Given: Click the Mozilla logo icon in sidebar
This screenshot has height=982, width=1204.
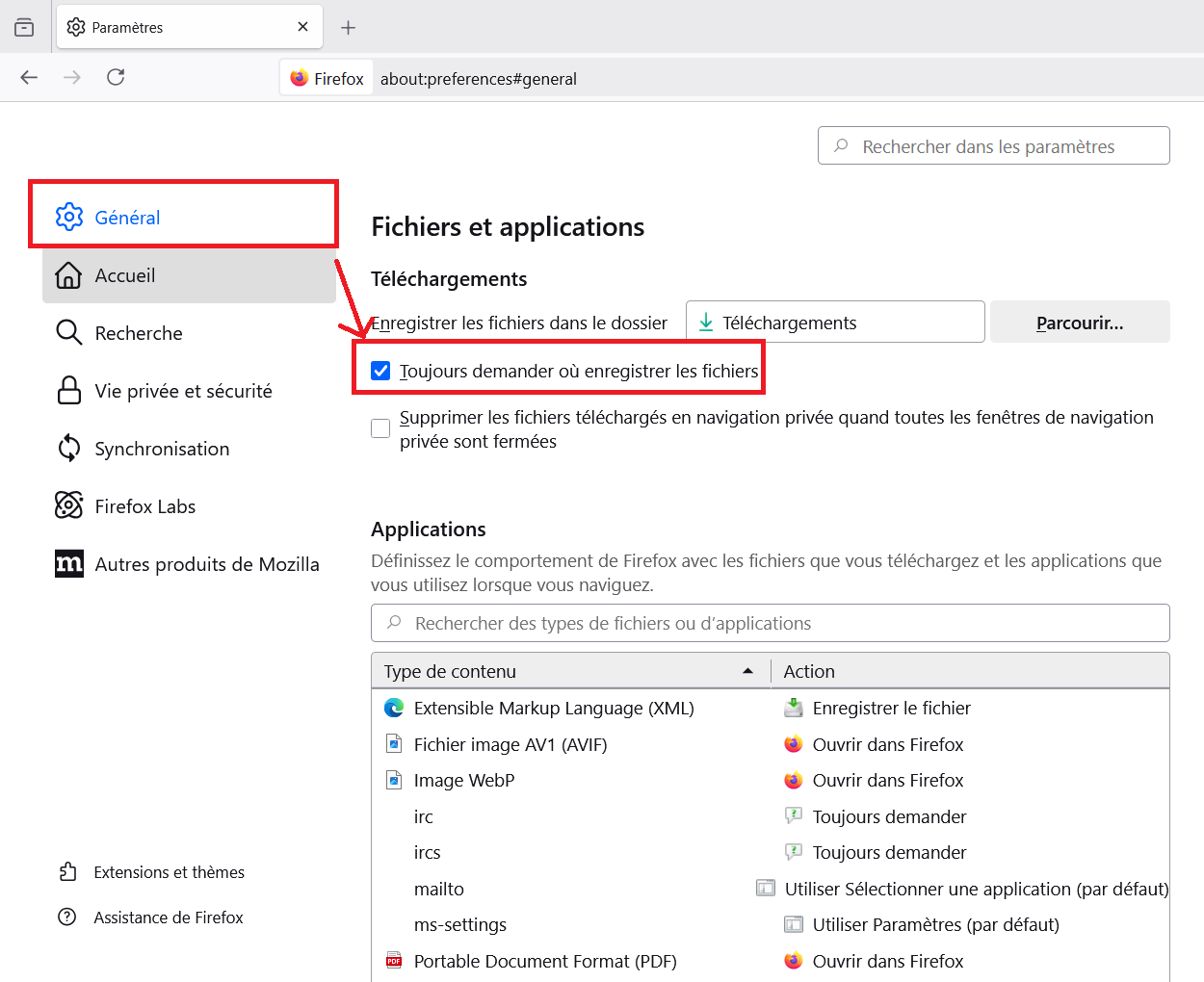Looking at the screenshot, I should coord(69,563).
